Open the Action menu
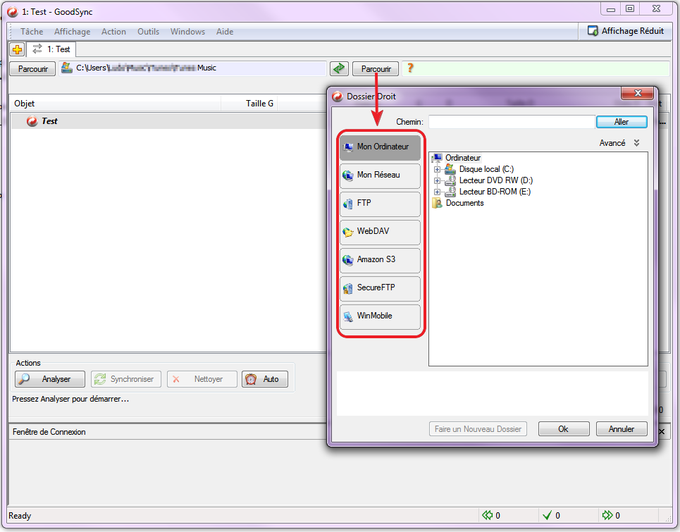Viewport: 680px width, 532px height. click(x=114, y=32)
